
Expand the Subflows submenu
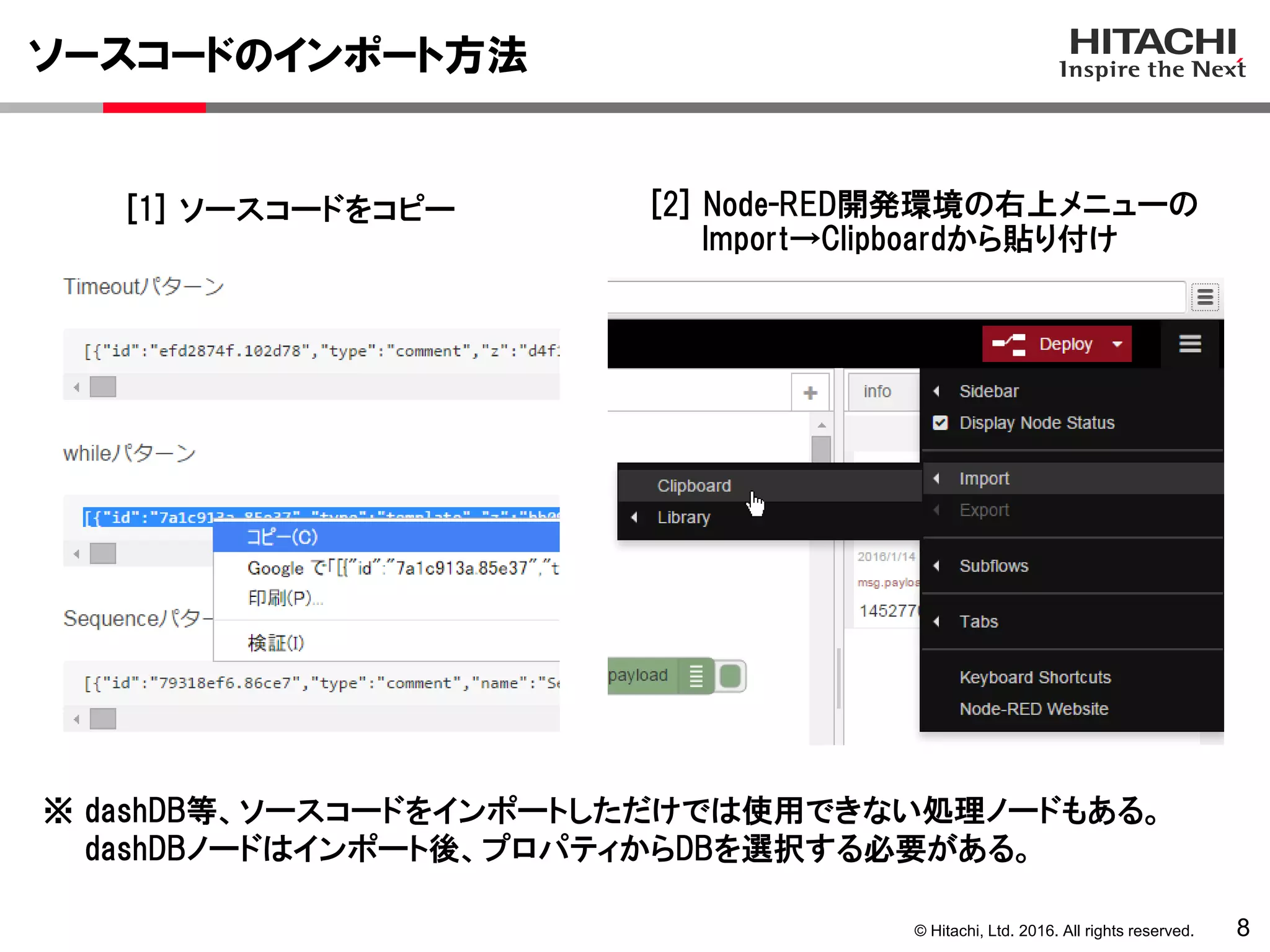pos(1073,566)
